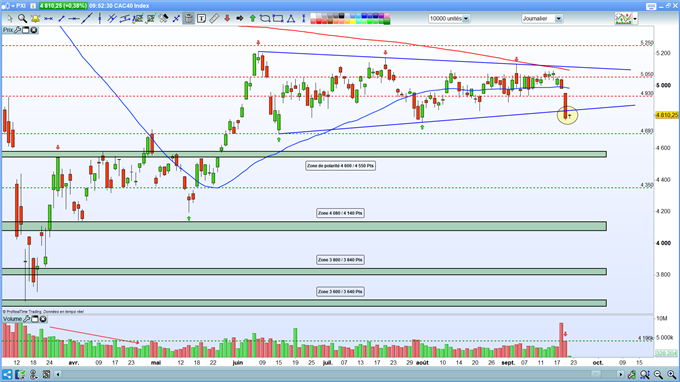
Task: Select the parallel lines channel tool
Action: [112, 19]
